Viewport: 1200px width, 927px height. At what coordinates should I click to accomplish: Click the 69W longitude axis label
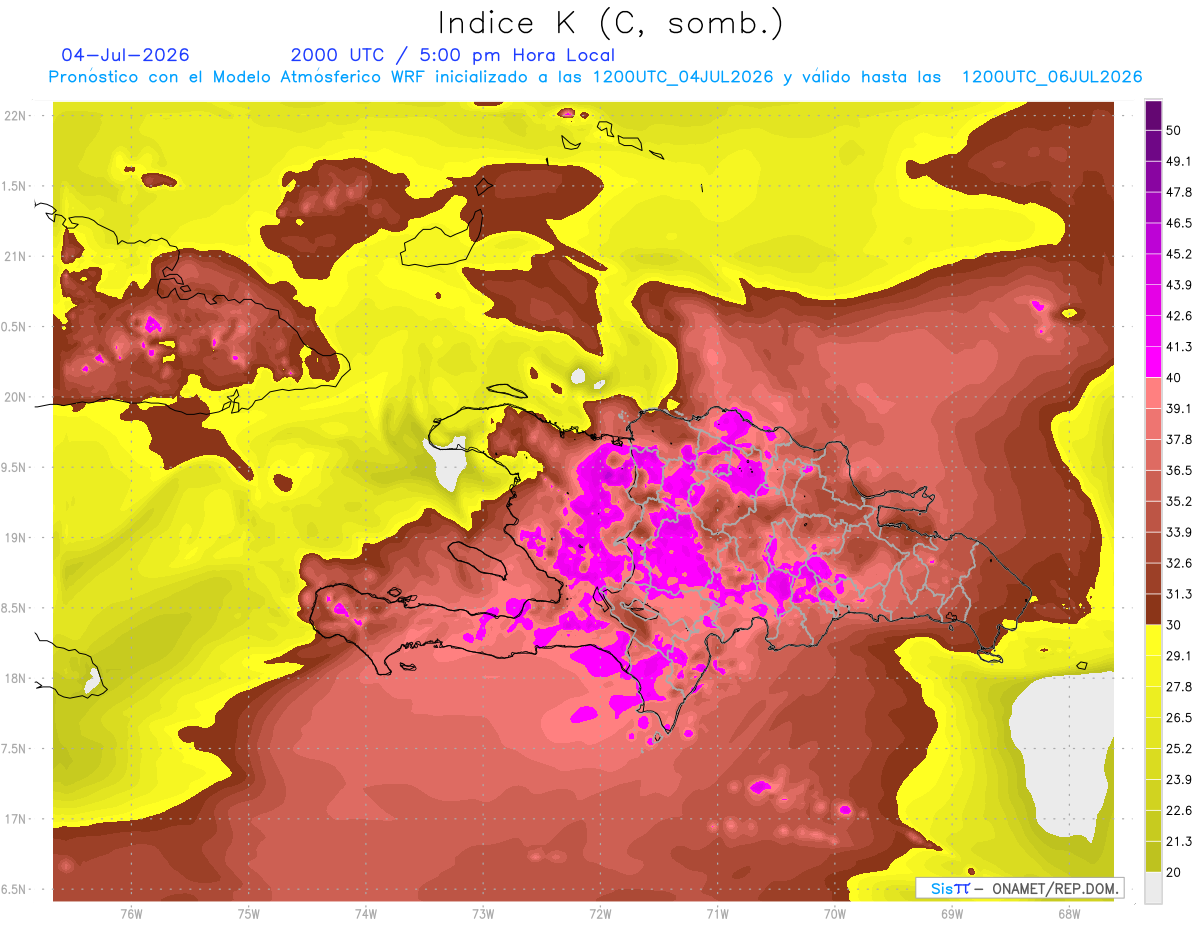pos(952,914)
